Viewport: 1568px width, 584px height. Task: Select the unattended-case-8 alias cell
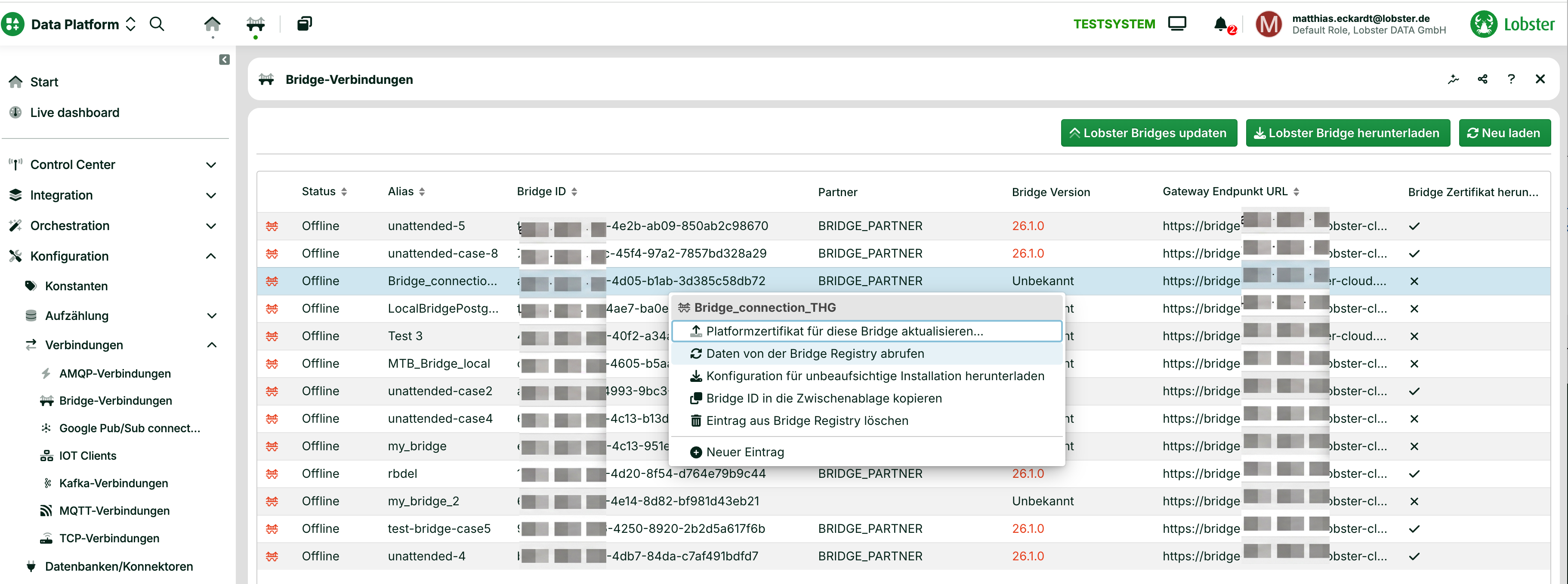click(442, 254)
